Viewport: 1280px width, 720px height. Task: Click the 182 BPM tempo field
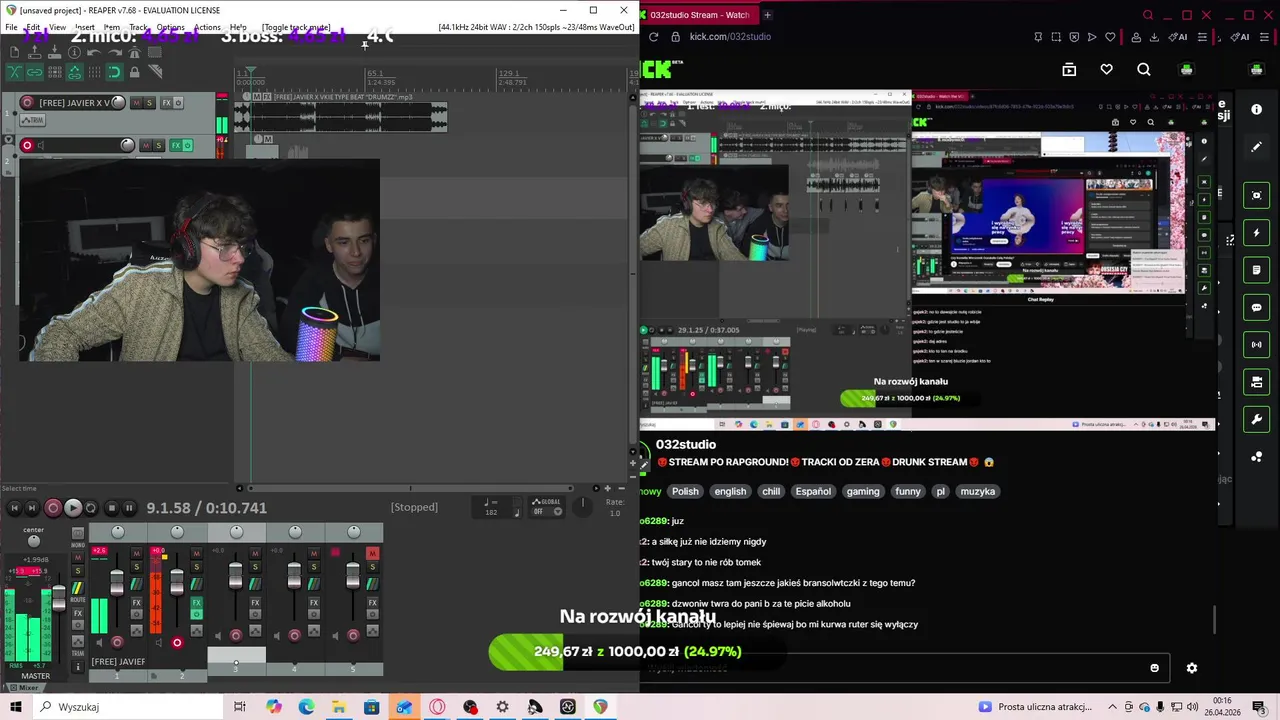click(x=491, y=512)
